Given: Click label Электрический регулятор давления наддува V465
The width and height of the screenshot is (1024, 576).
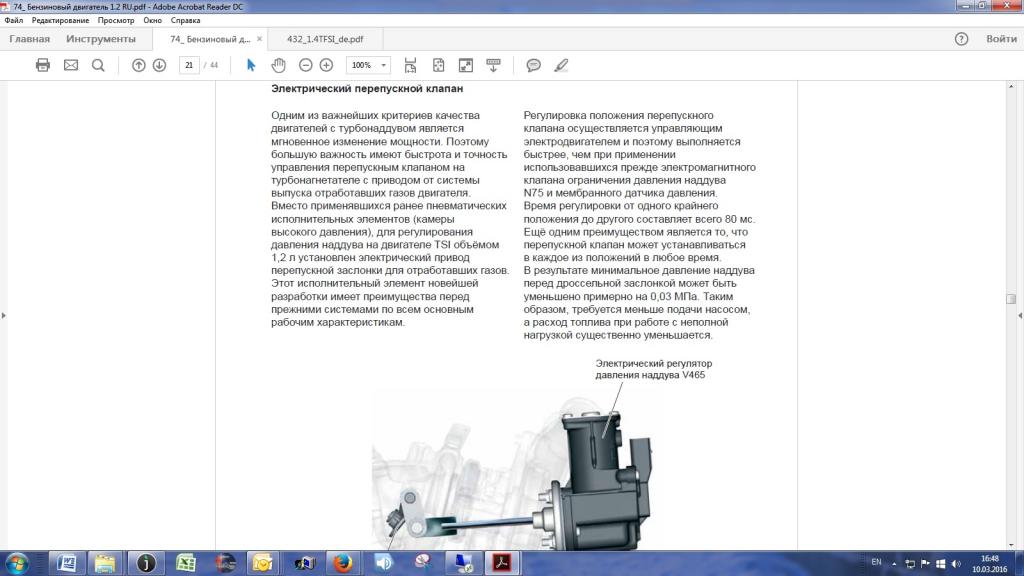Looking at the screenshot, I should [654, 369].
